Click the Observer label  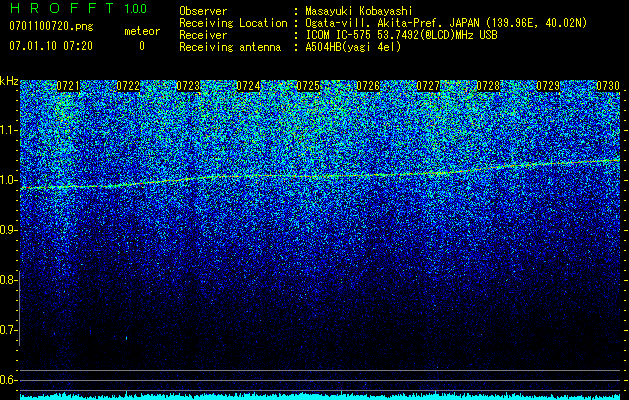click(x=203, y=11)
